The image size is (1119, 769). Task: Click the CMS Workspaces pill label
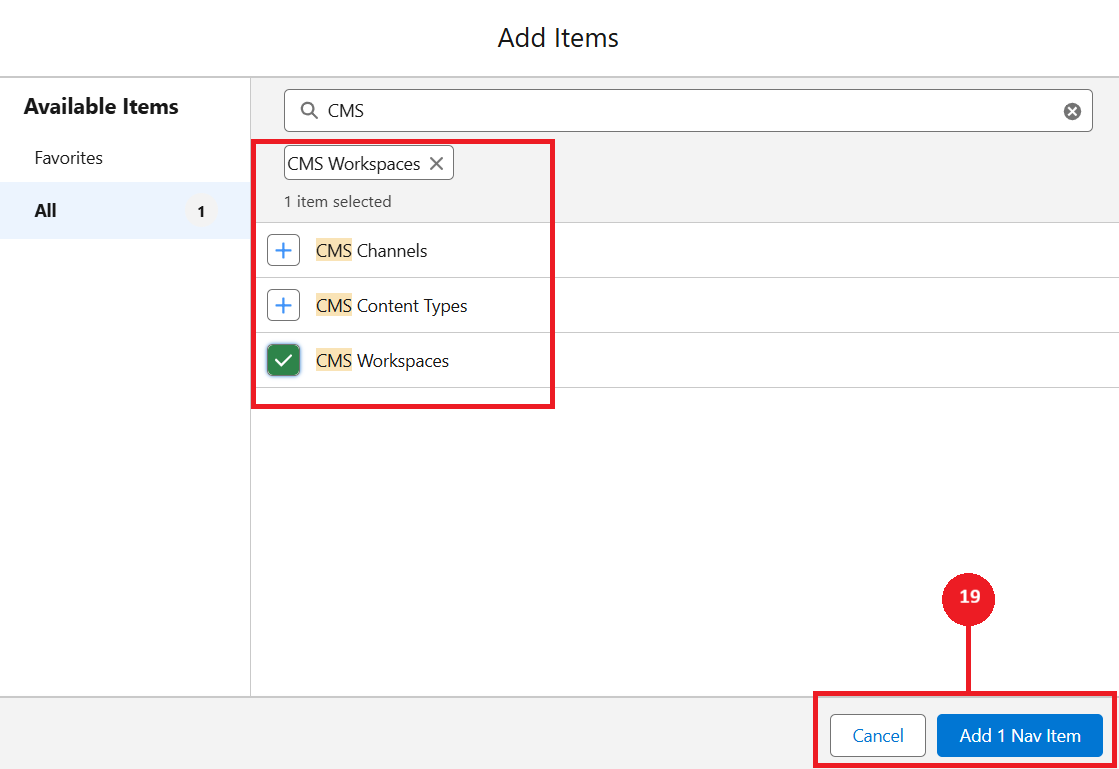[354, 164]
